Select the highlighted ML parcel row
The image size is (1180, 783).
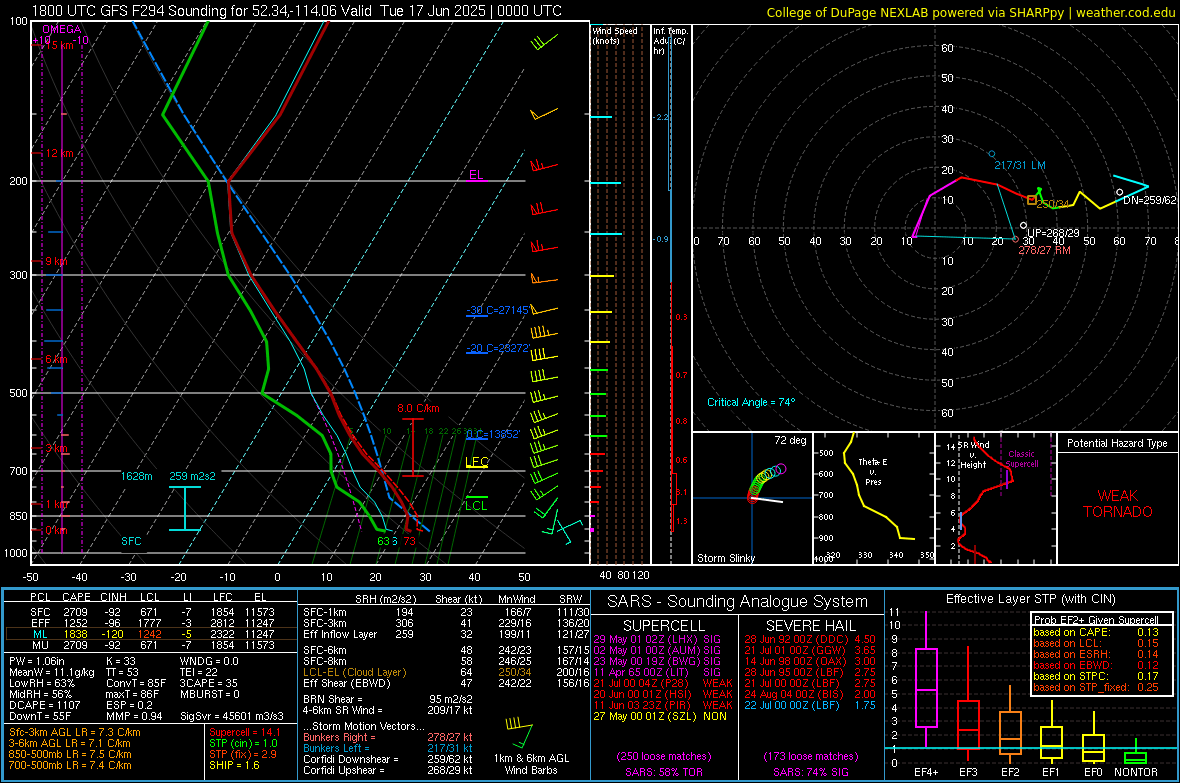click(x=151, y=634)
